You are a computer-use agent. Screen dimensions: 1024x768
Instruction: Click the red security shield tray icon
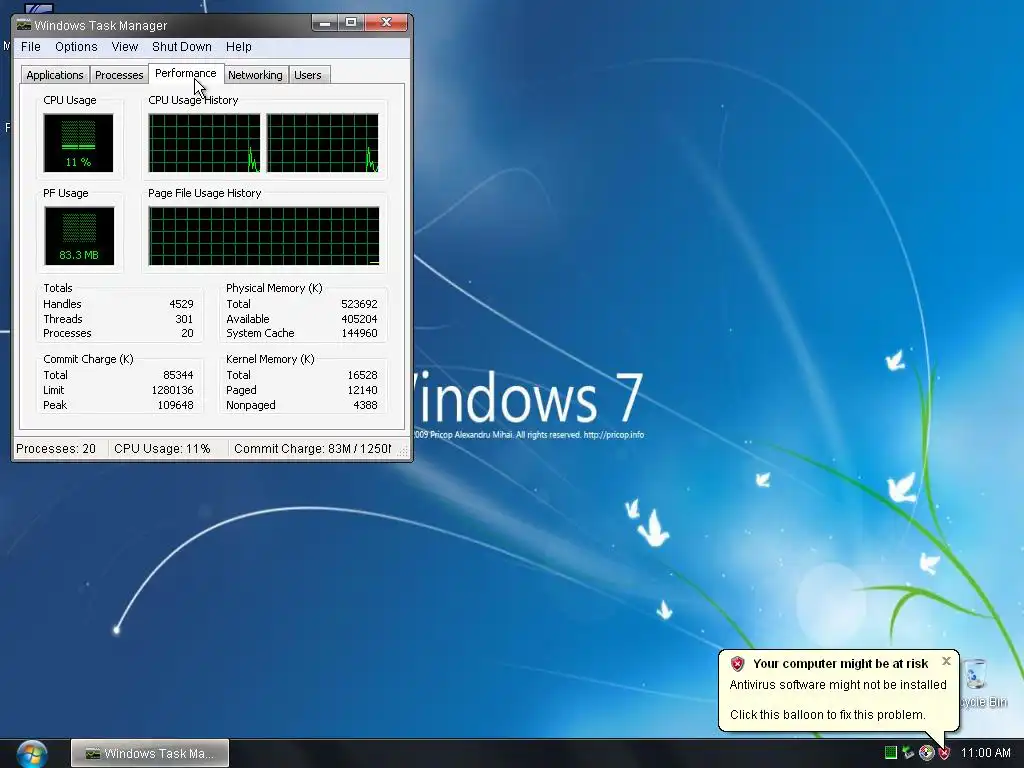[x=944, y=753]
